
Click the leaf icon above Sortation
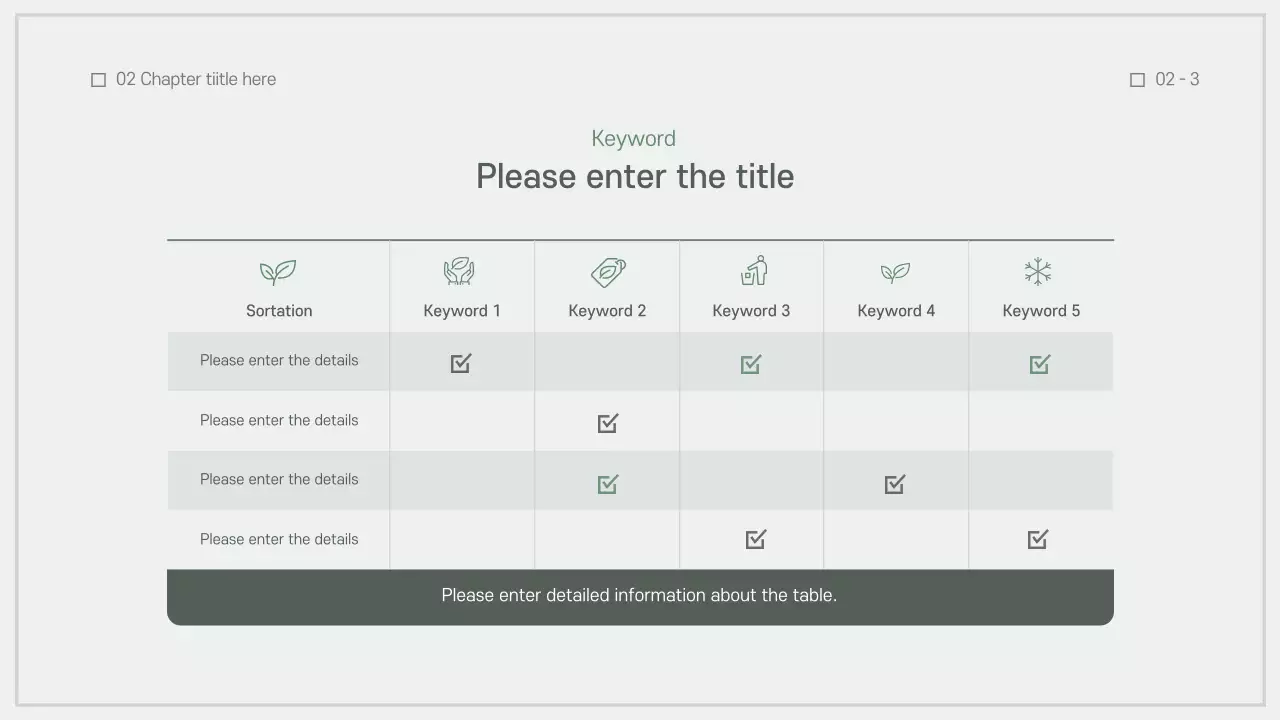tap(278, 272)
